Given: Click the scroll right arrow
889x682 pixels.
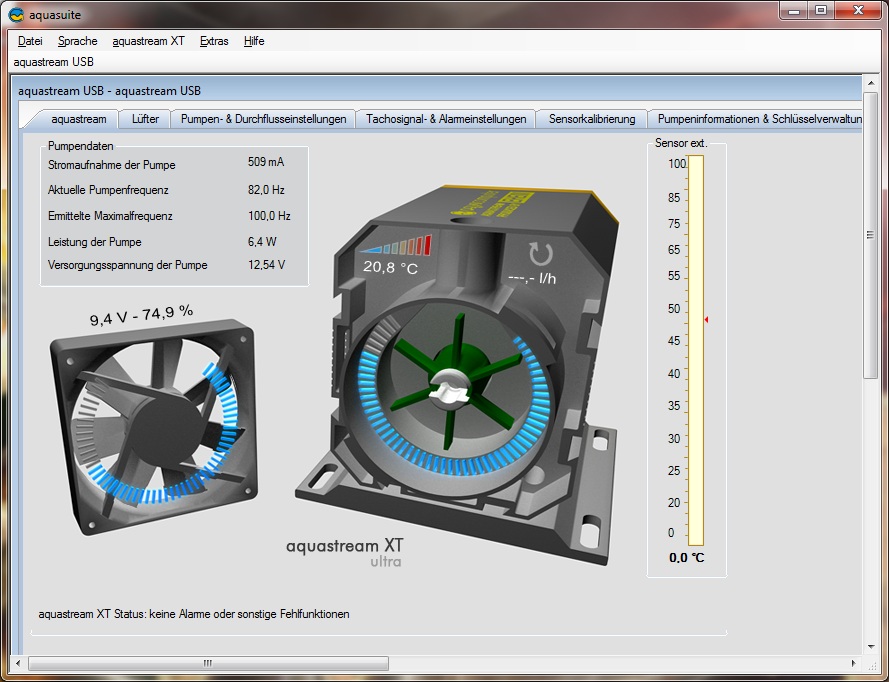Looking at the screenshot, I should [x=854, y=663].
